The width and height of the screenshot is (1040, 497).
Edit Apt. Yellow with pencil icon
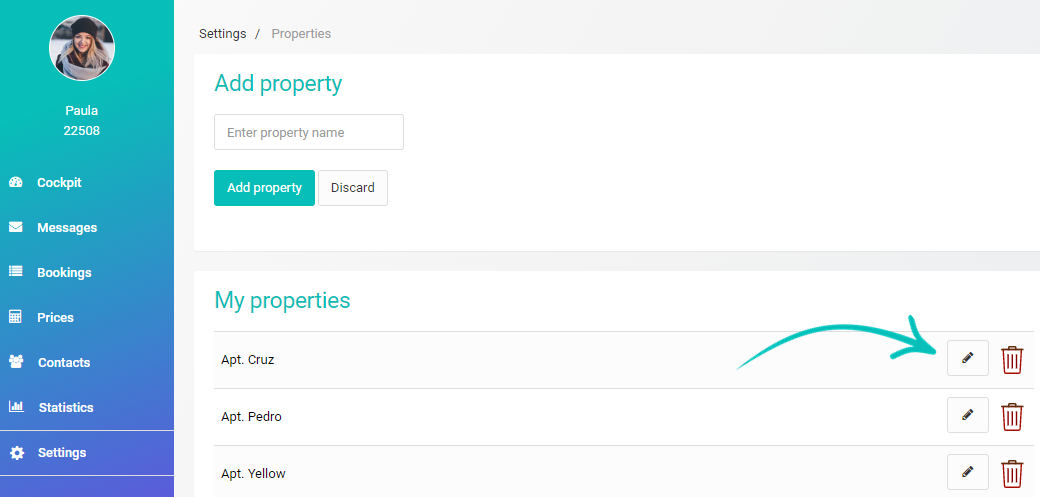coord(967,472)
